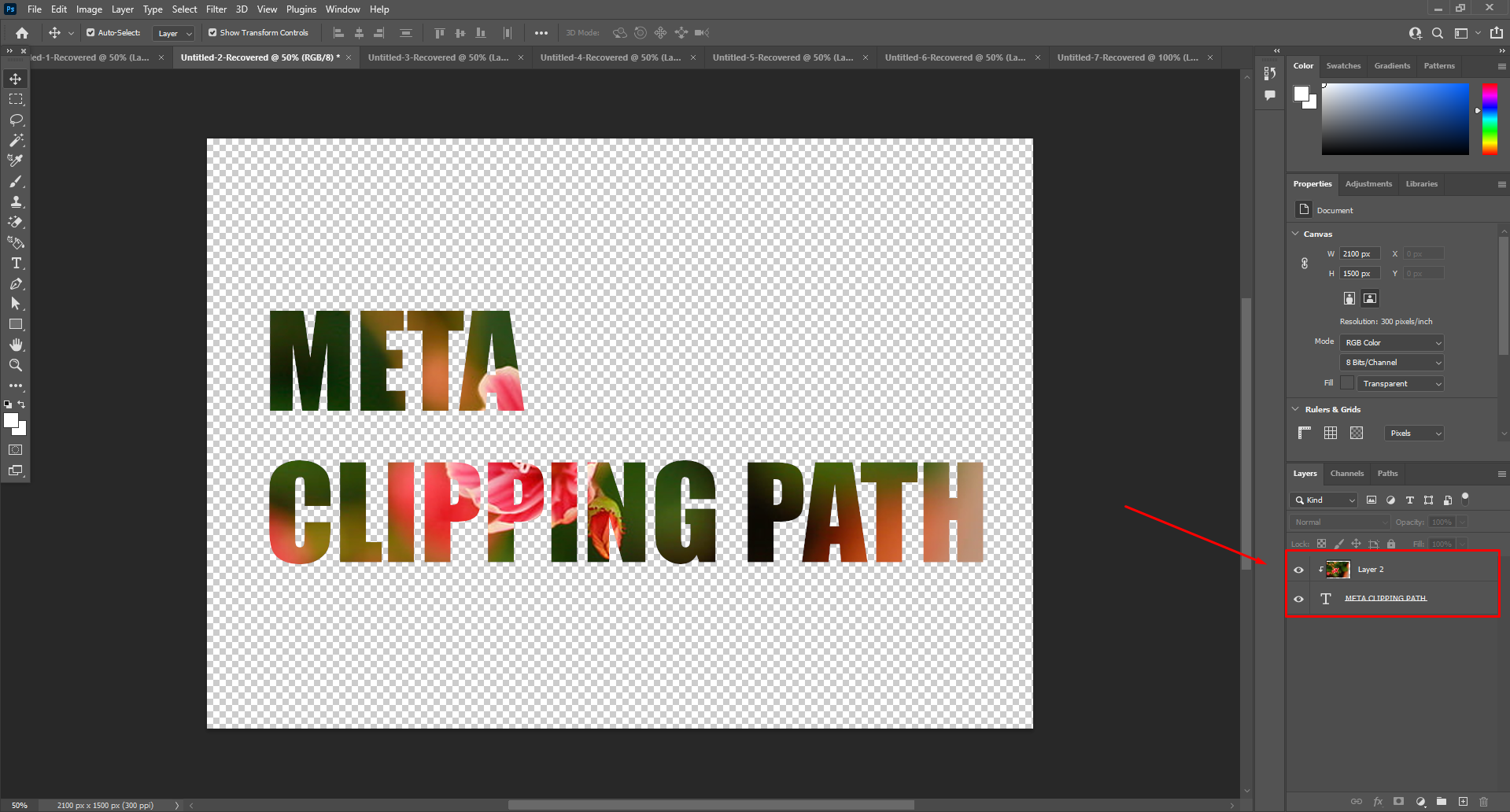The image size is (1510, 812).
Task: Delete layer using the trash icon
Action: [1485, 802]
